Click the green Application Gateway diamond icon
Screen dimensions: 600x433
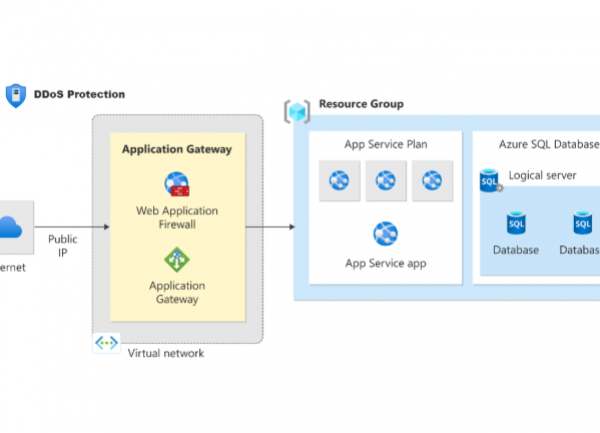click(x=177, y=260)
